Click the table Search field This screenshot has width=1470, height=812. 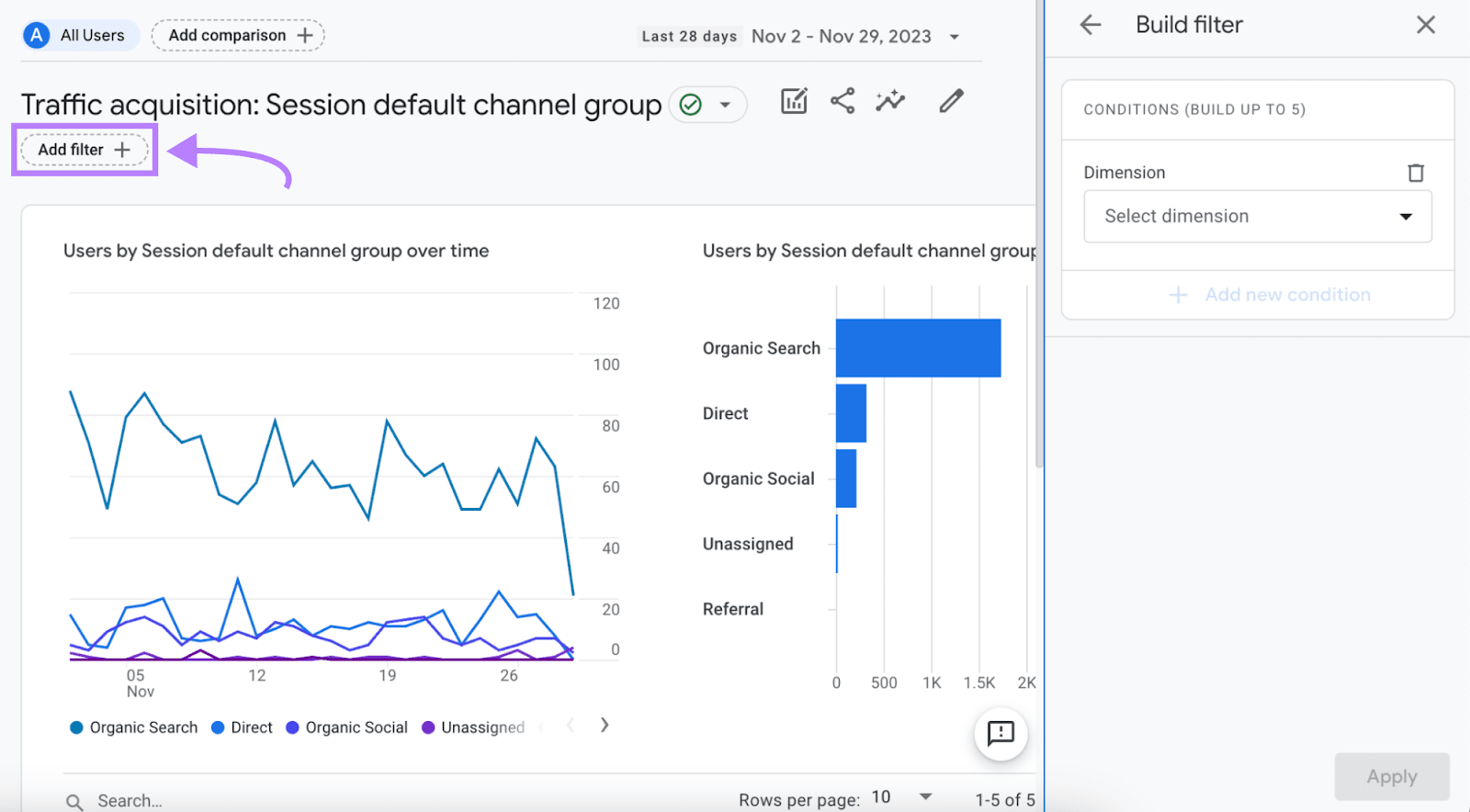click(x=130, y=800)
